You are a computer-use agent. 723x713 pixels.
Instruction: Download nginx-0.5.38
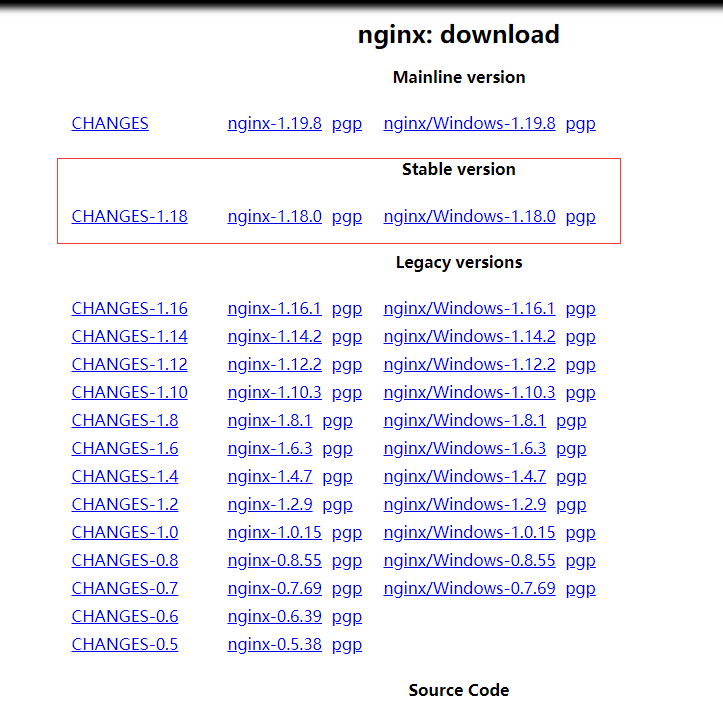(x=274, y=644)
